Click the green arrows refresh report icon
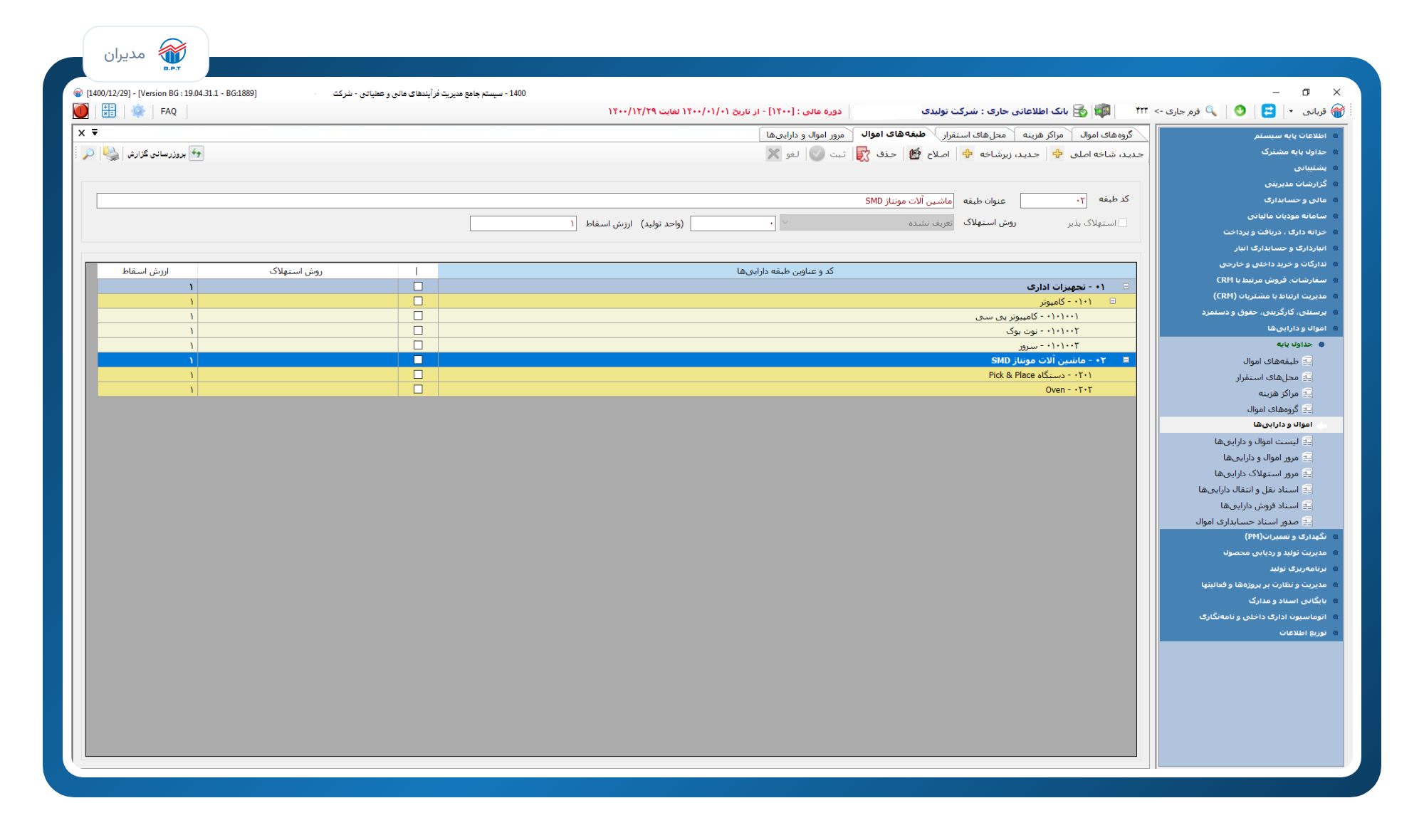Image resolution: width=1424 pixels, height=840 pixels. (x=197, y=154)
